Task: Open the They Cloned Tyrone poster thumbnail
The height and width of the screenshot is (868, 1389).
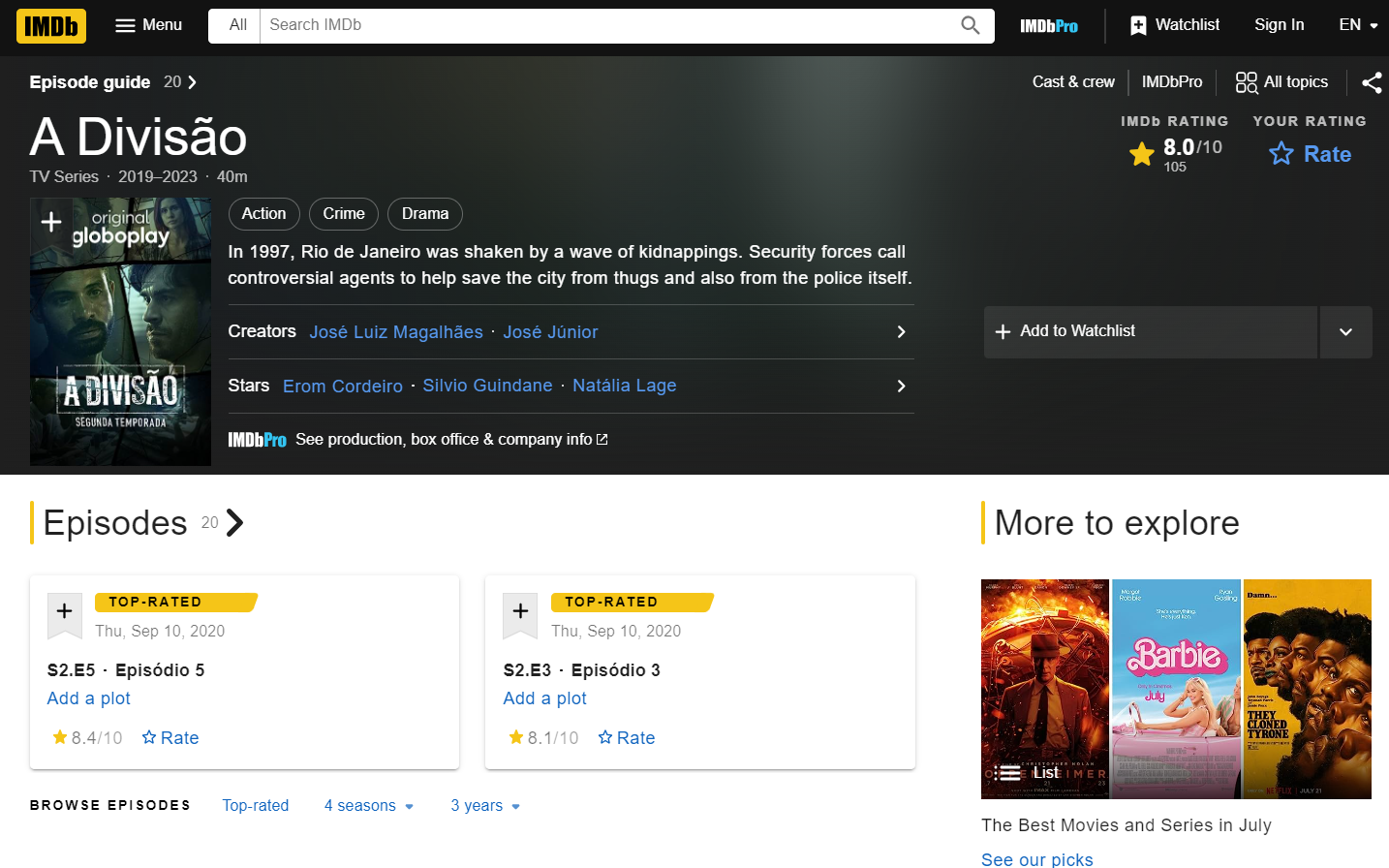Action: coord(1308,689)
